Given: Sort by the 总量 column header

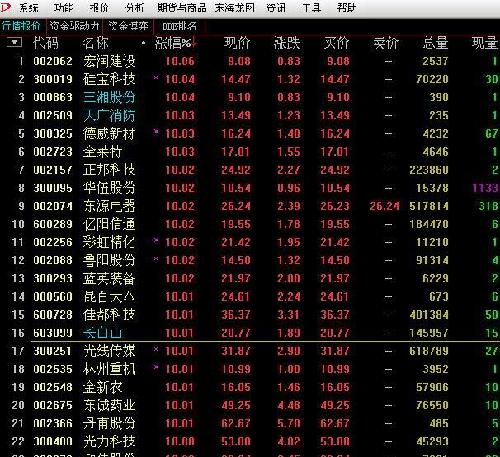Looking at the screenshot, I should pos(435,43).
